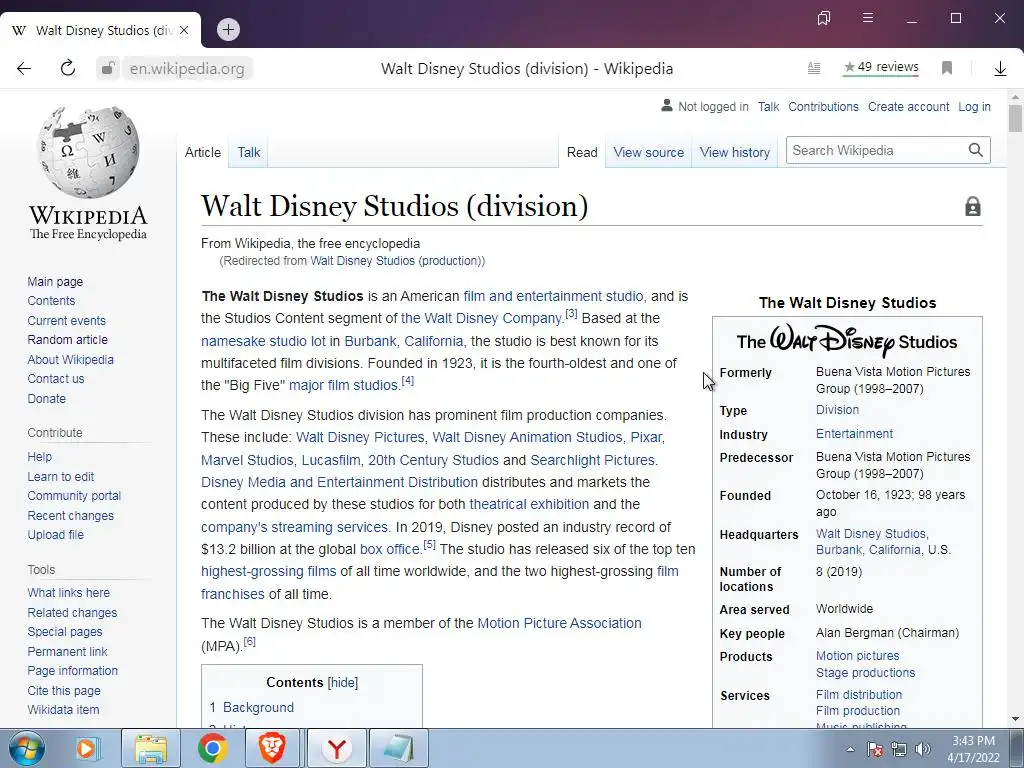Open the Wikidata item link

pyautogui.click(x=63, y=709)
